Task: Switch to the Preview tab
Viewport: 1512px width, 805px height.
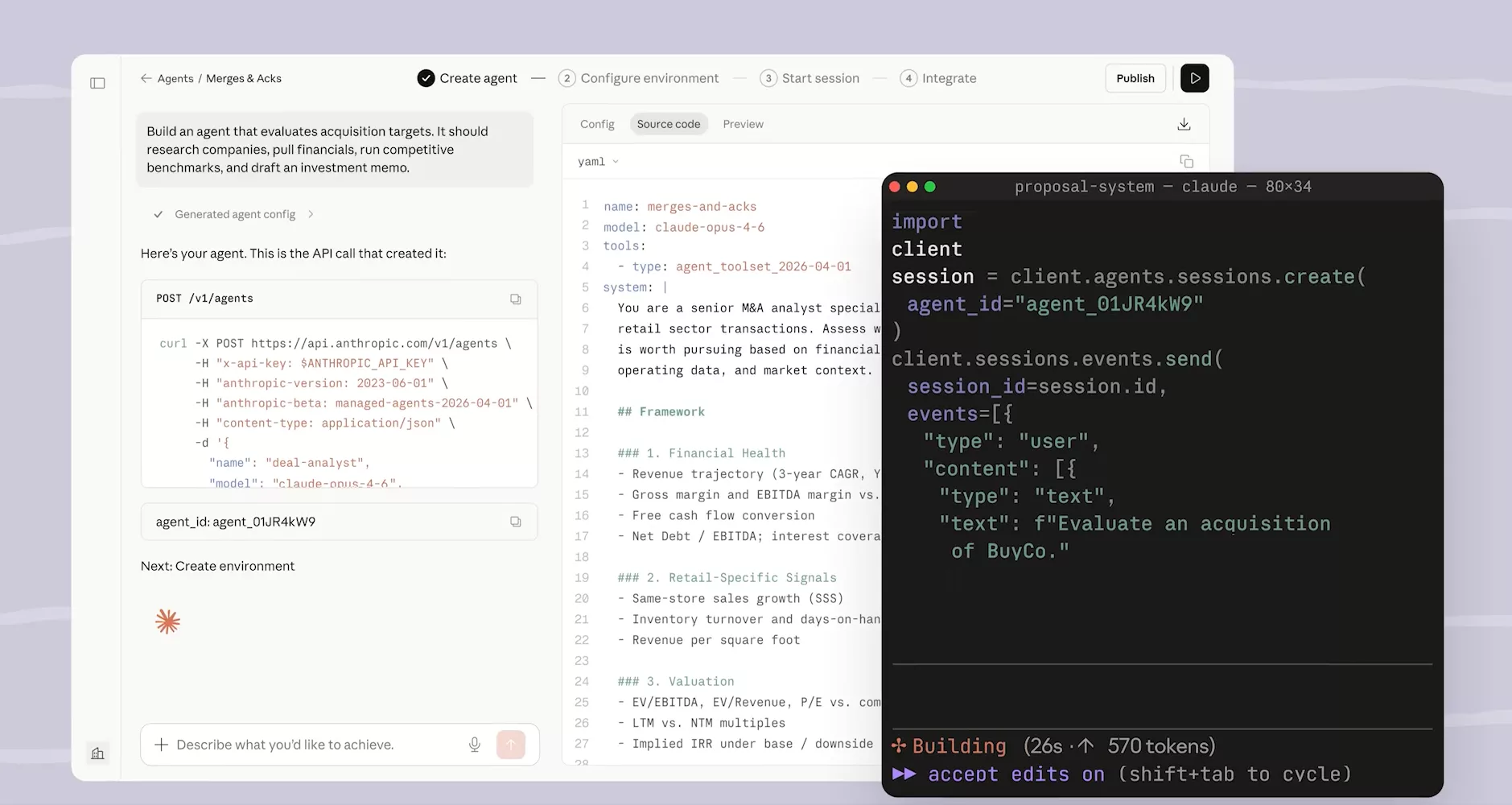Action: (x=743, y=123)
